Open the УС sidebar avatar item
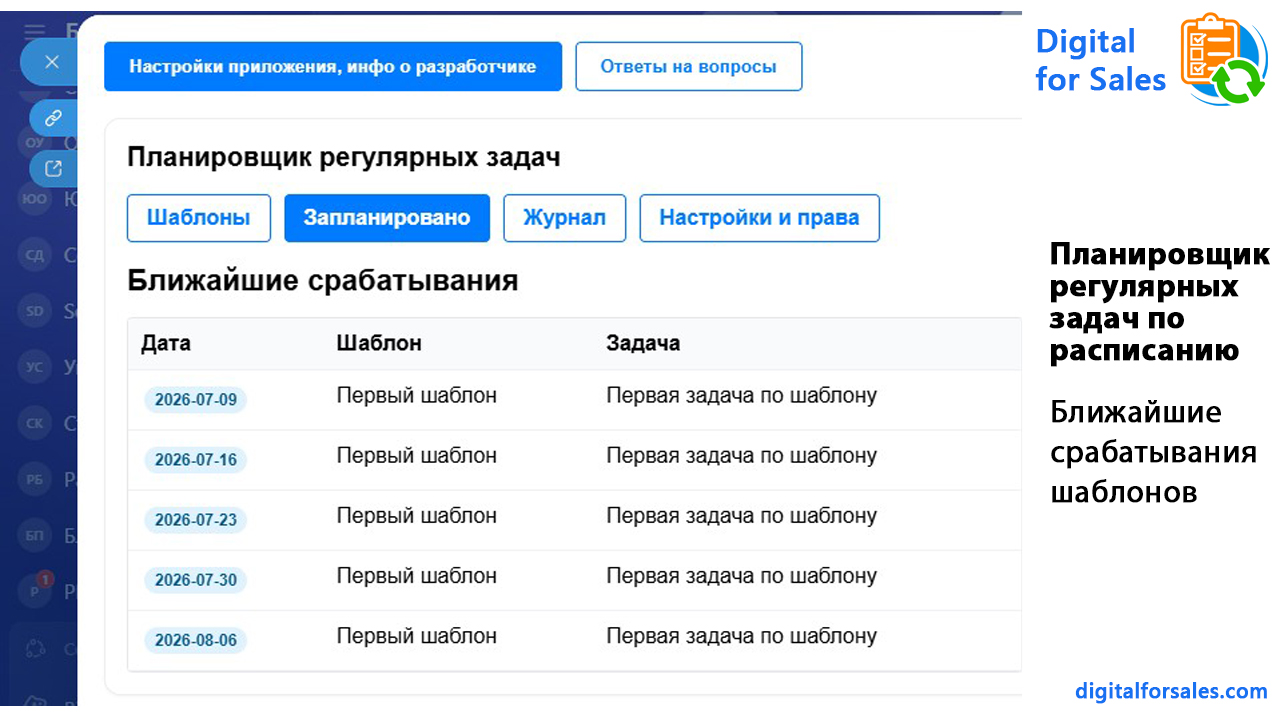This screenshot has width=1280, height=720. pos(34,367)
